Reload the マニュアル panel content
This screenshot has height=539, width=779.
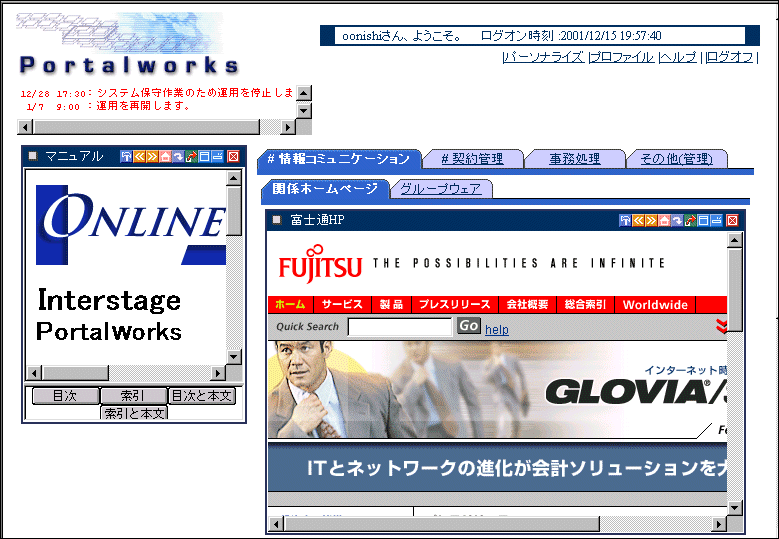pyautogui.click(x=178, y=157)
